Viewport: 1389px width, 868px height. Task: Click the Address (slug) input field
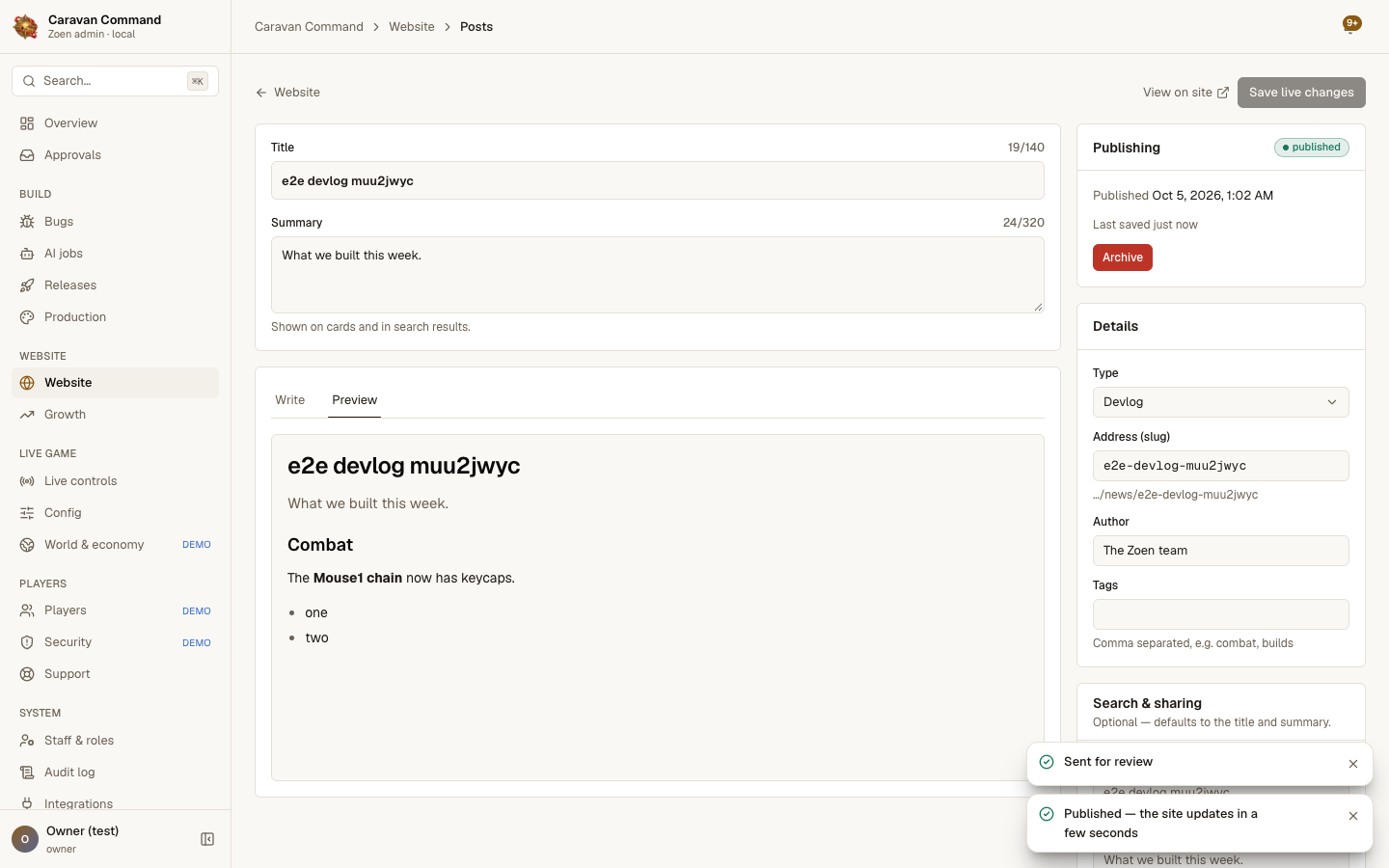coord(1220,466)
